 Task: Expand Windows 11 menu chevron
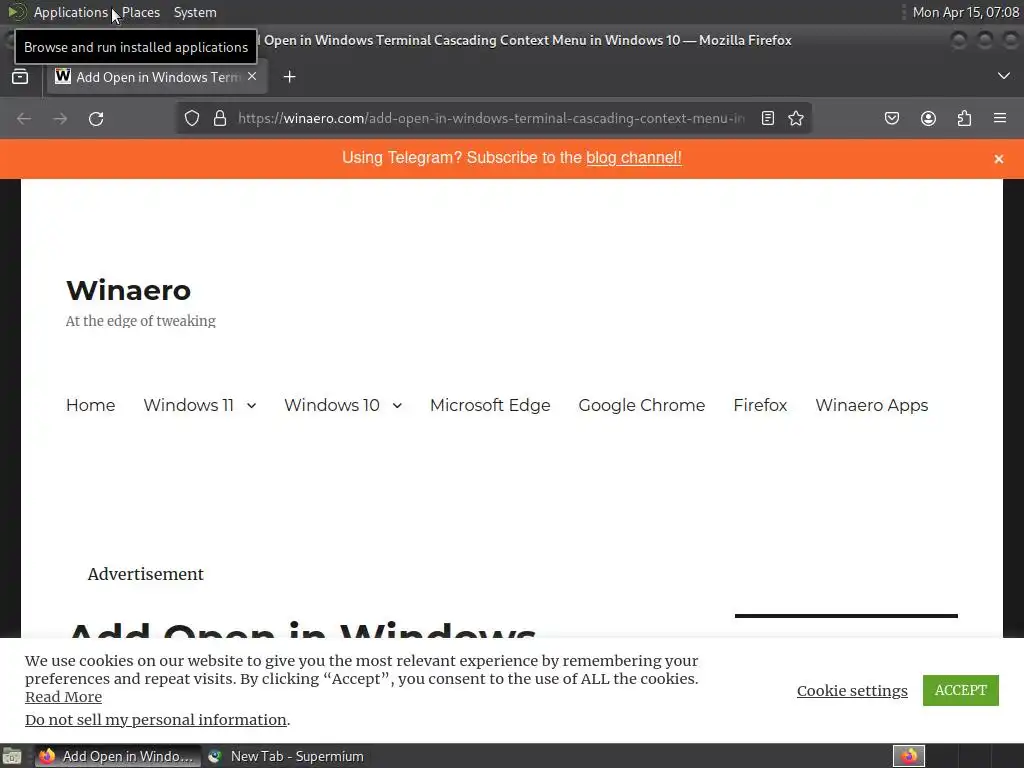[x=251, y=406]
